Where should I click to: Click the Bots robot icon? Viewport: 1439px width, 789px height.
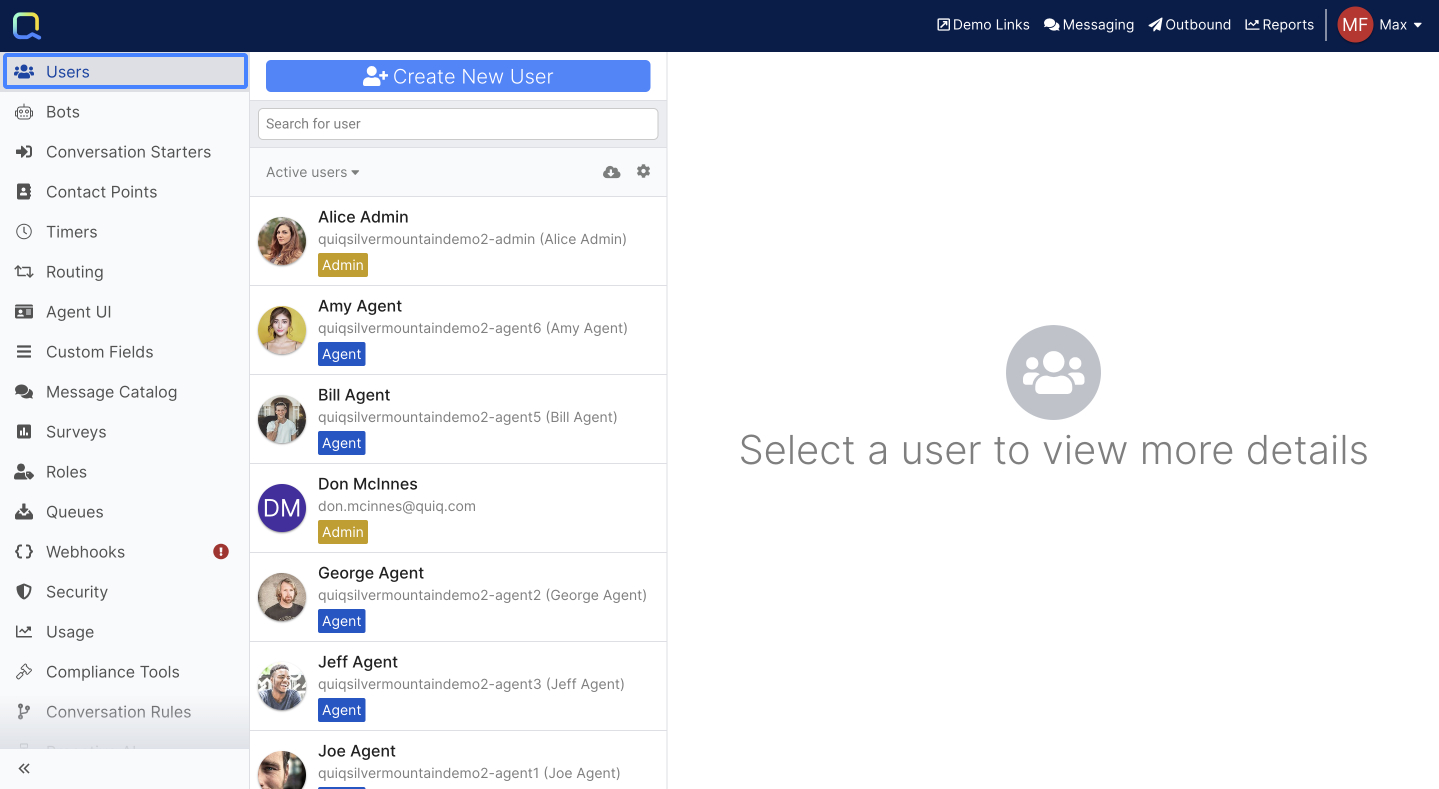click(24, 112)
